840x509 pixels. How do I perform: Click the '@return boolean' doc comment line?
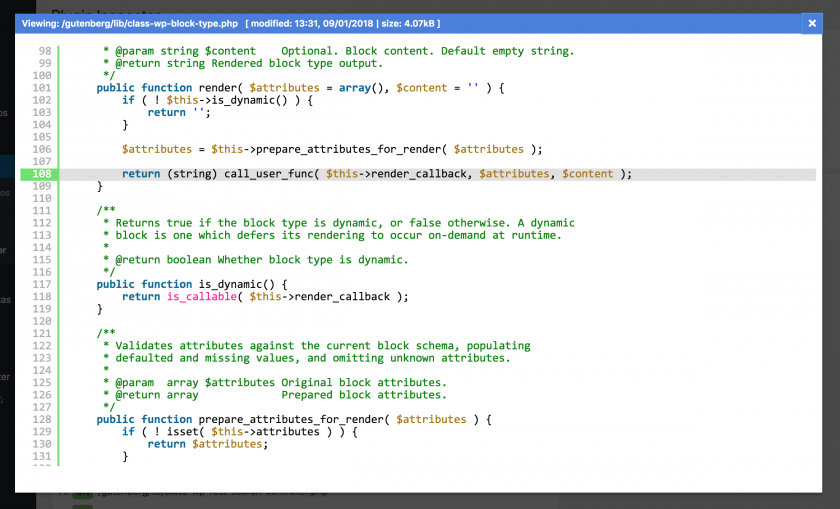[258, 260]
